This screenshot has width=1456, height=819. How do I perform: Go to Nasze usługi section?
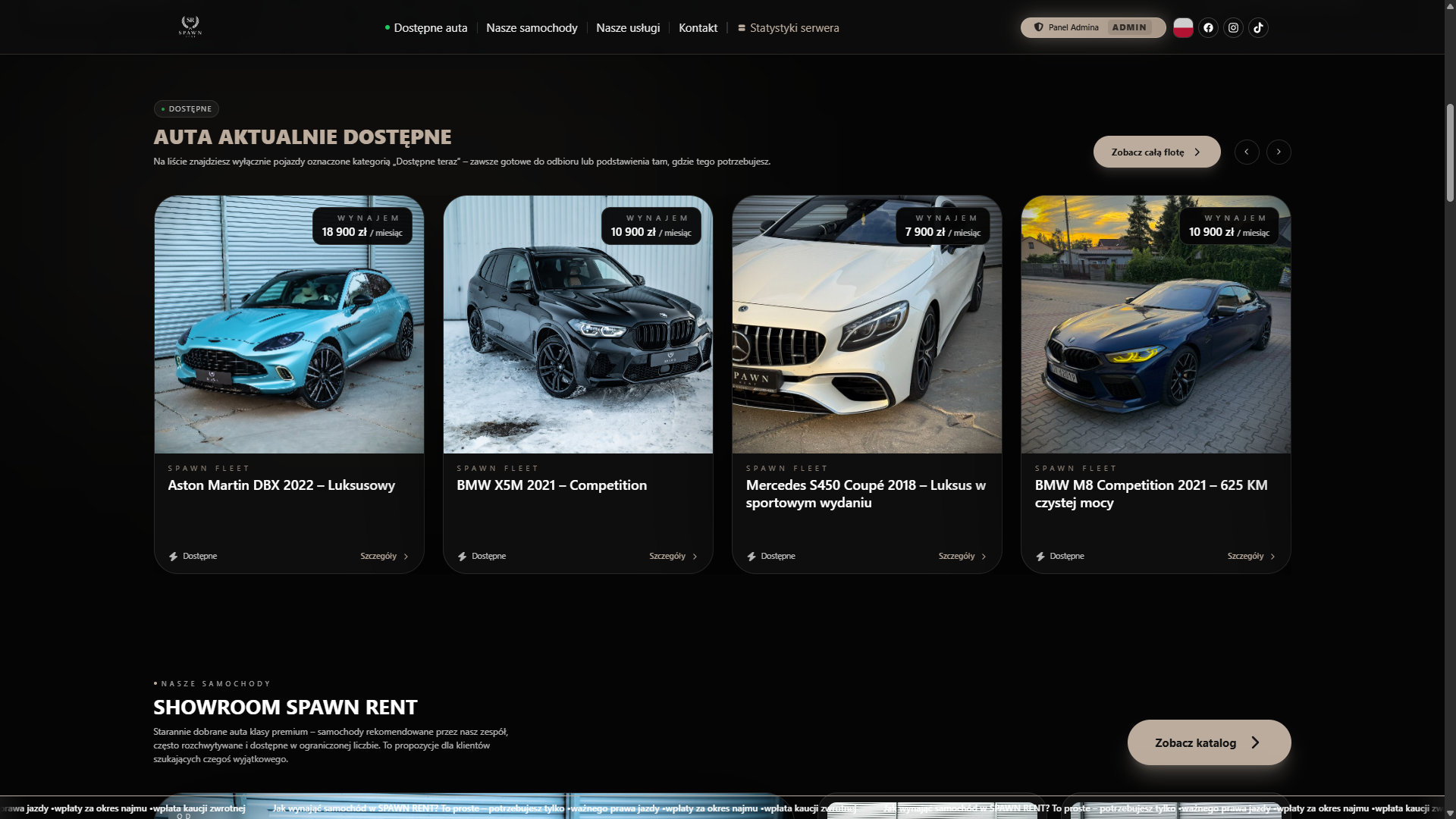tap(628, 28)
